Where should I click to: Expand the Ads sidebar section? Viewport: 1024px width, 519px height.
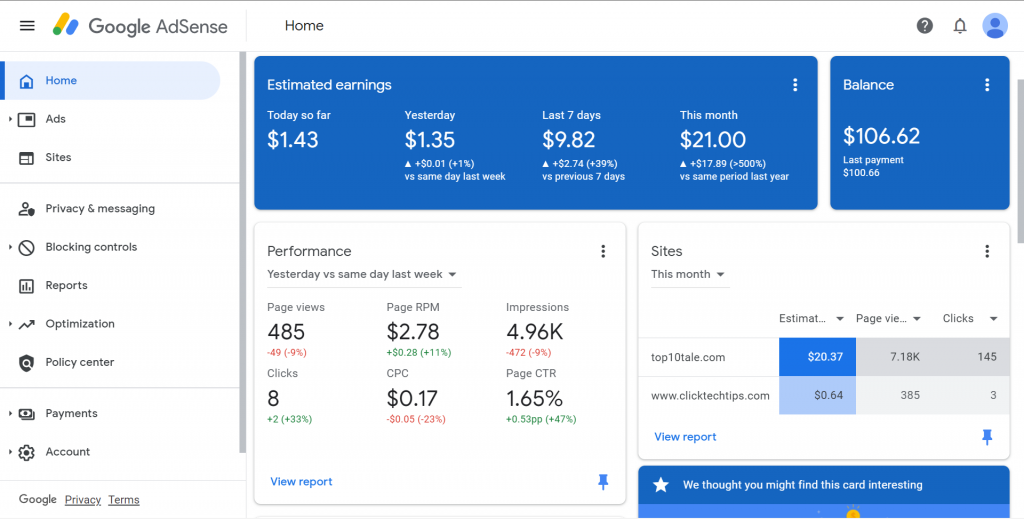(x=10, y=119)
